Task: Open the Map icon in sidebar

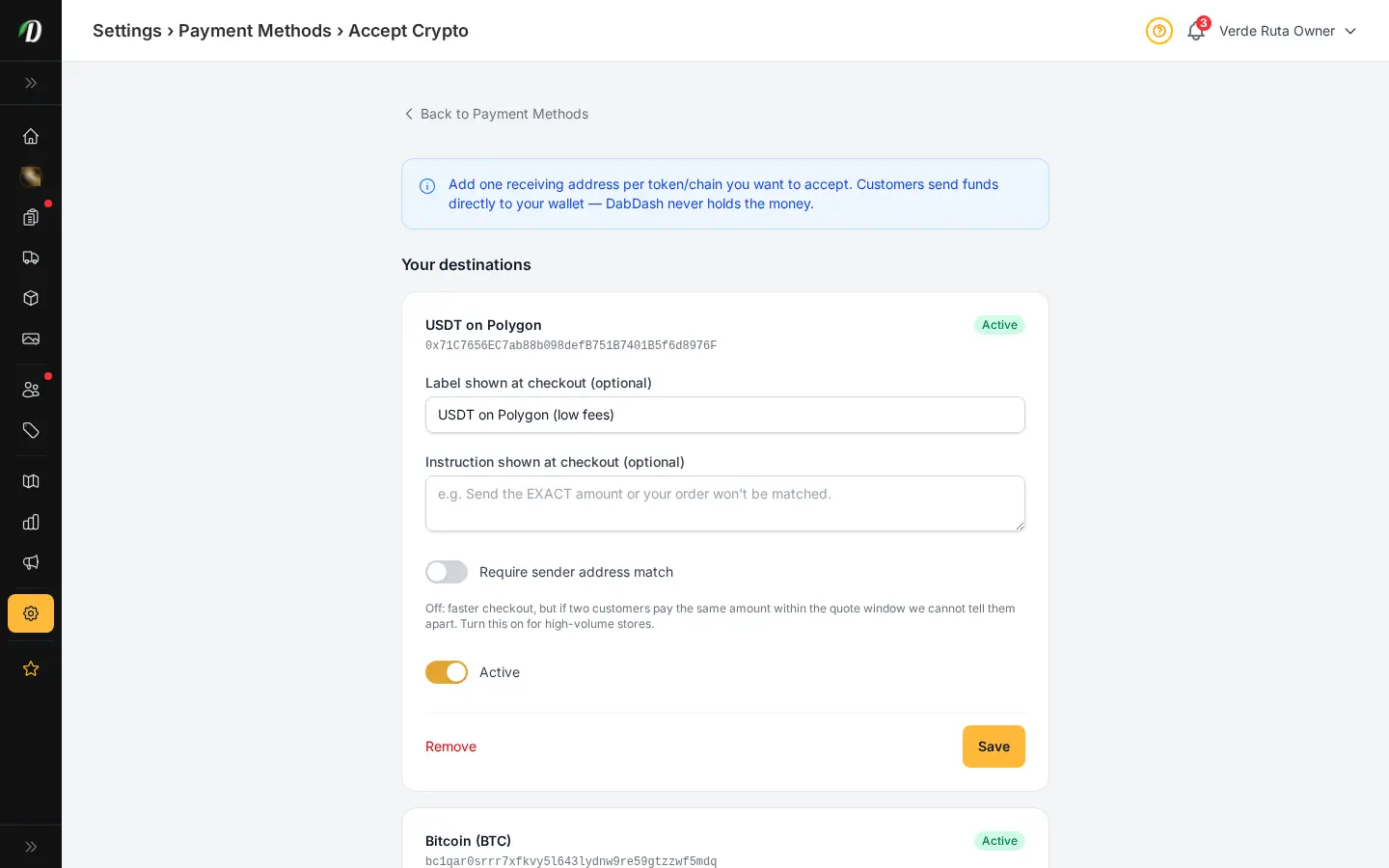Action: click(31, 481)
